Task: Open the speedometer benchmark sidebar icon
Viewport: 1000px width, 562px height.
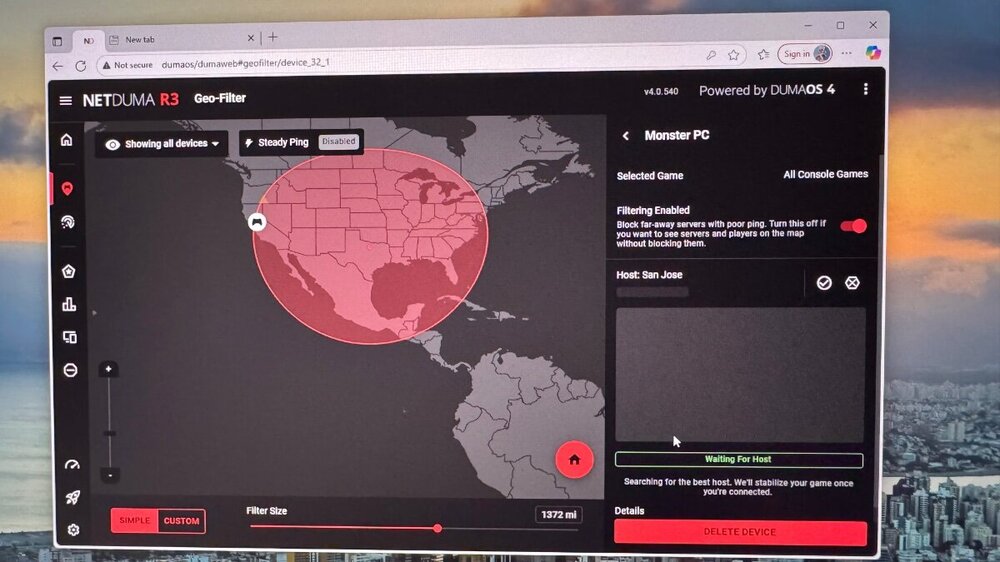Action: pyautogui.click(x=71, y=465)
